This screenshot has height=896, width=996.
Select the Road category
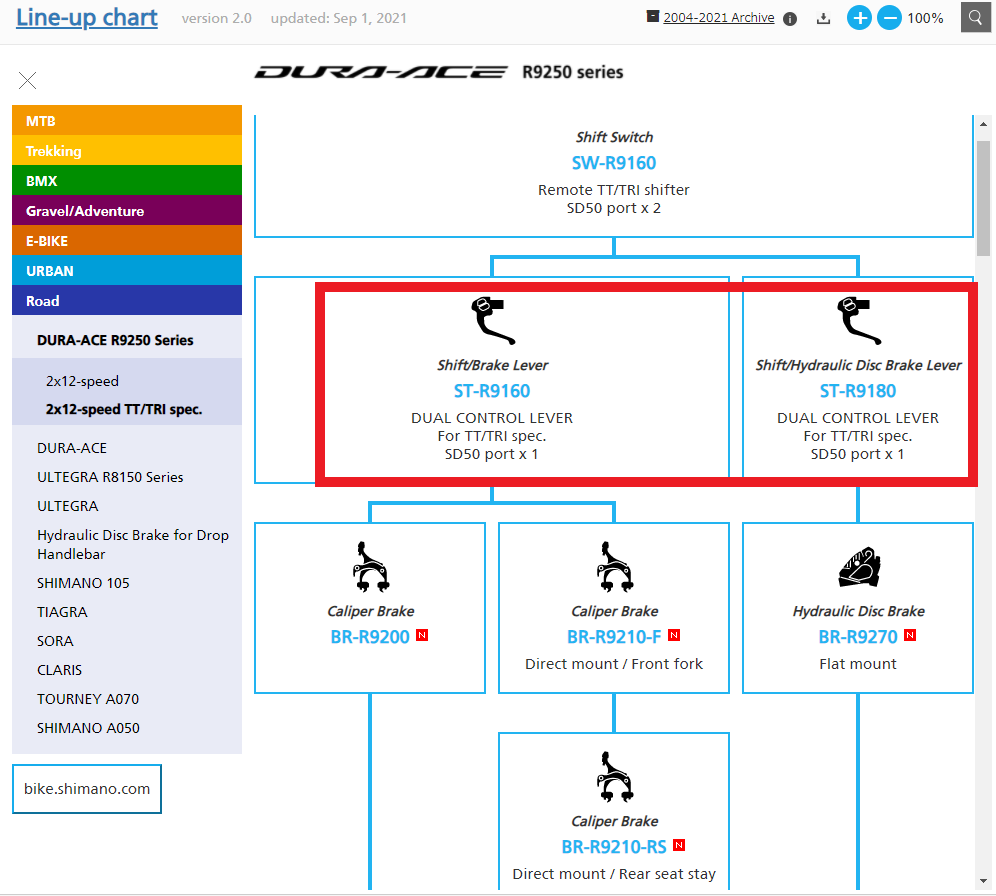click(127, 300)
